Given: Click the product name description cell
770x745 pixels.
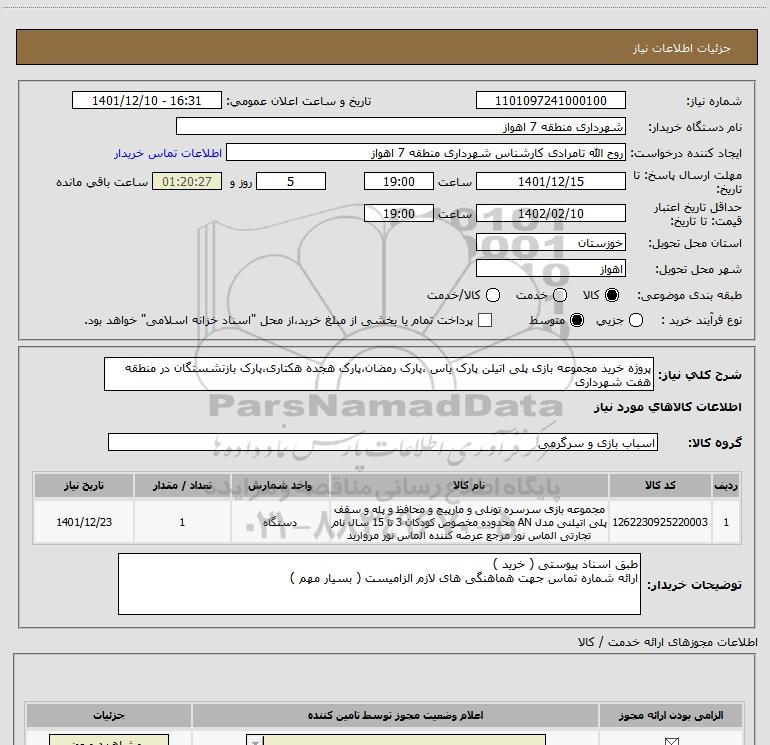Looking at the screenshot, I should click(469, 522).
